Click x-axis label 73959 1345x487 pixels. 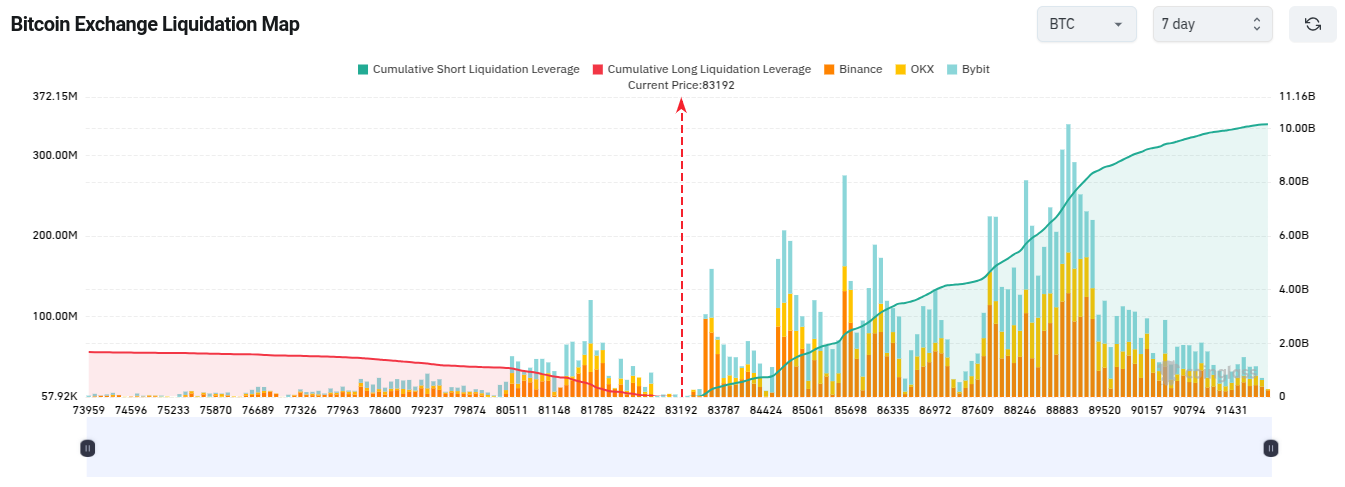click(89, 409)
